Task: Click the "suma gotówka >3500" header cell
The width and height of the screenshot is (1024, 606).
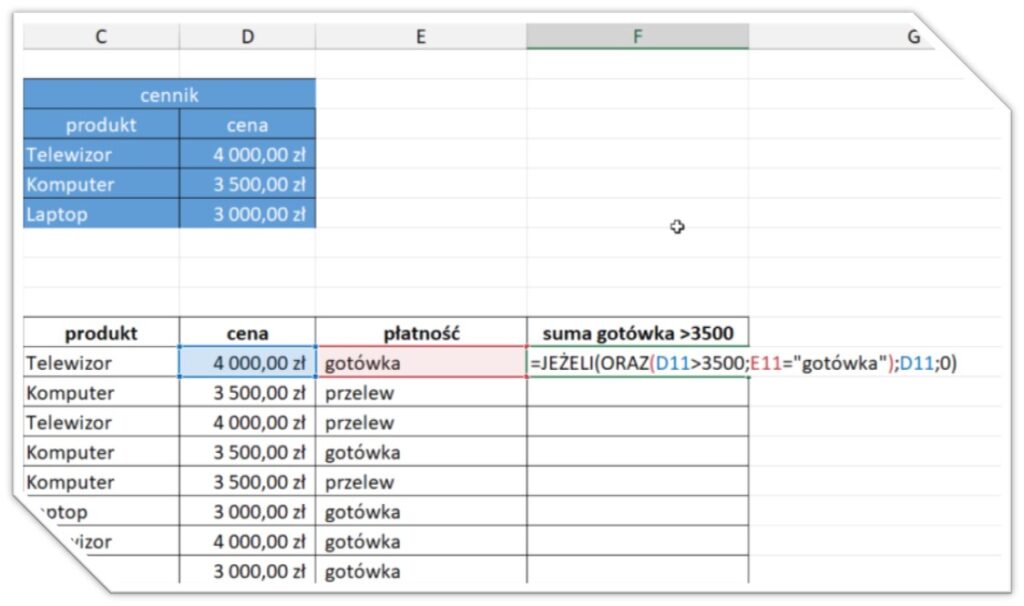Action: click(637, 333)
